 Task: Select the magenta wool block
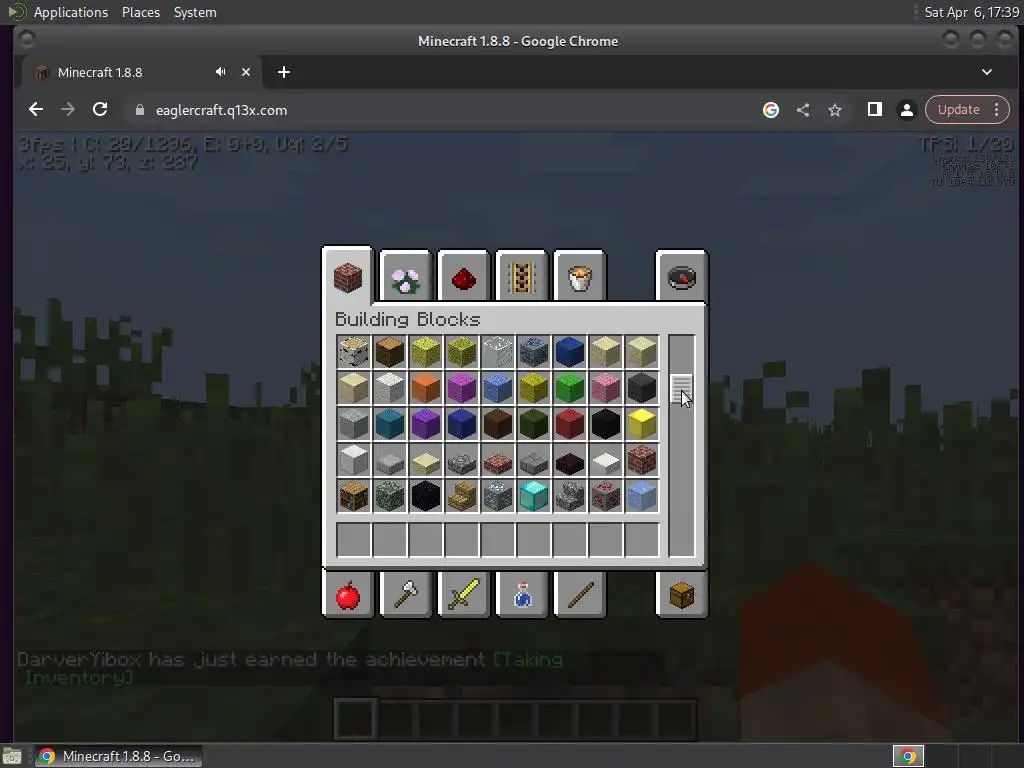pyautogui.click(x=462, y=388)
